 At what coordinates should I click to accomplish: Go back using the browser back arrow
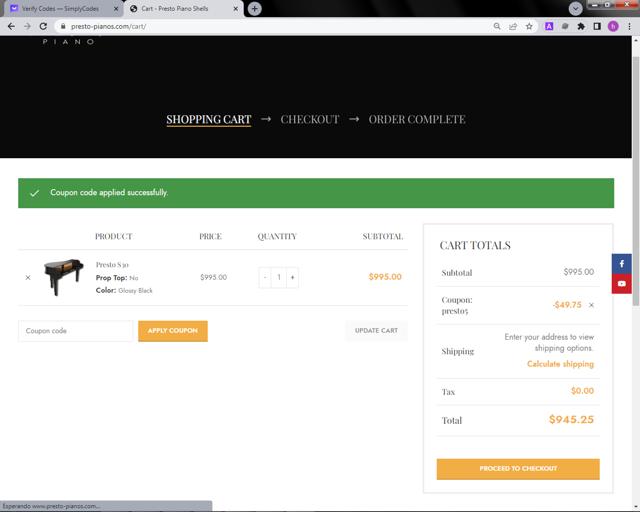(11, 27)
